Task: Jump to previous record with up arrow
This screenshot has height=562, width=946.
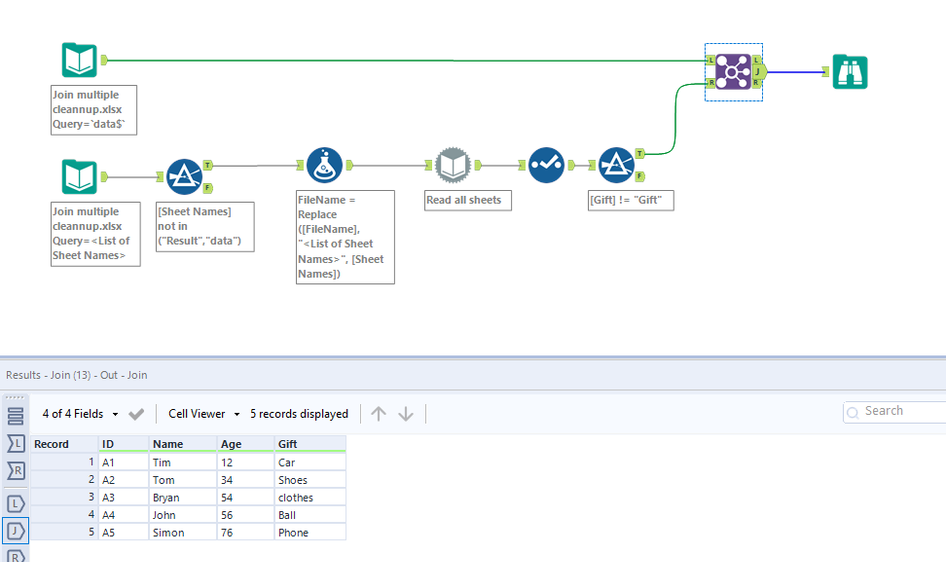Action: click(378, 414)
